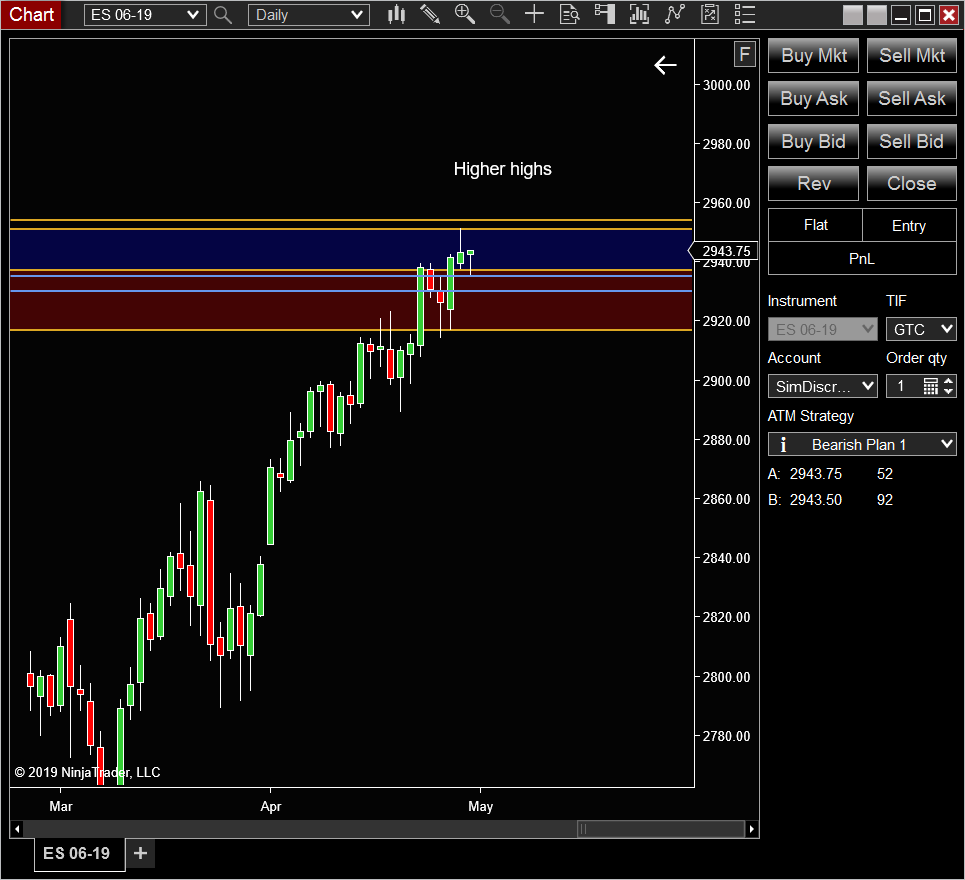Select the drawing tools pencil icon
The width and height of the screenshot is (965, 880).
430,15
